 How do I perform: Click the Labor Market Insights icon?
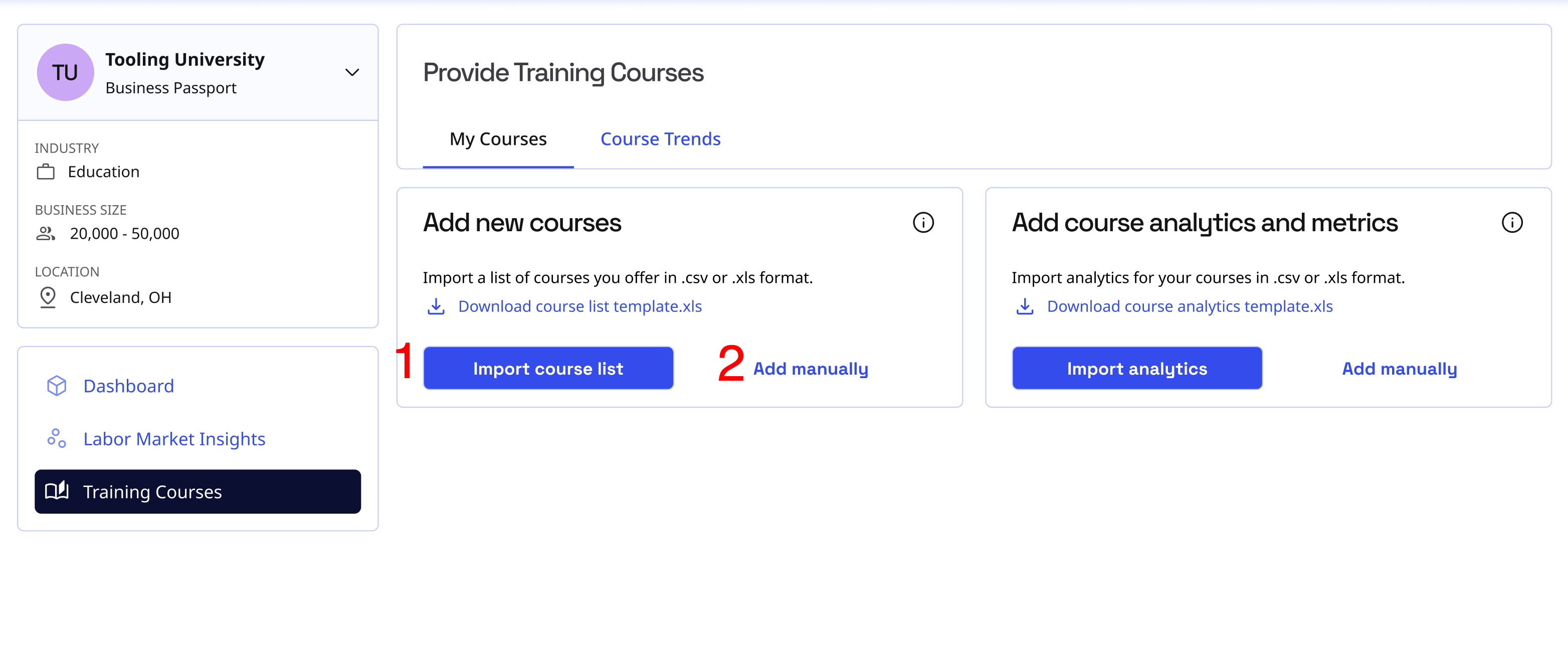pyautogui.click(x=57, y=439)
